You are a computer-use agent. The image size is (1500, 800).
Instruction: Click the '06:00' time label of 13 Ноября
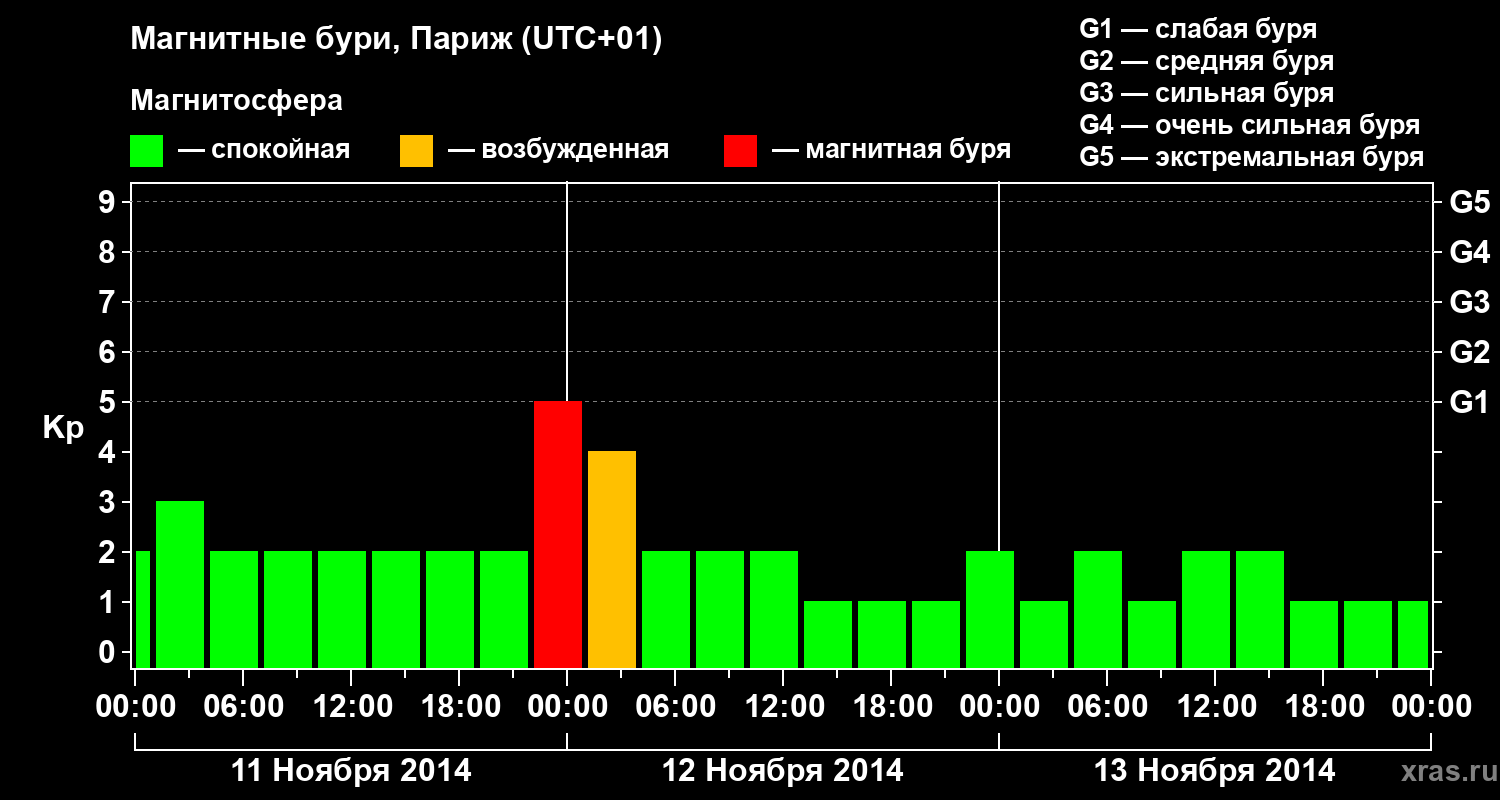click(x=1107, y=707)
